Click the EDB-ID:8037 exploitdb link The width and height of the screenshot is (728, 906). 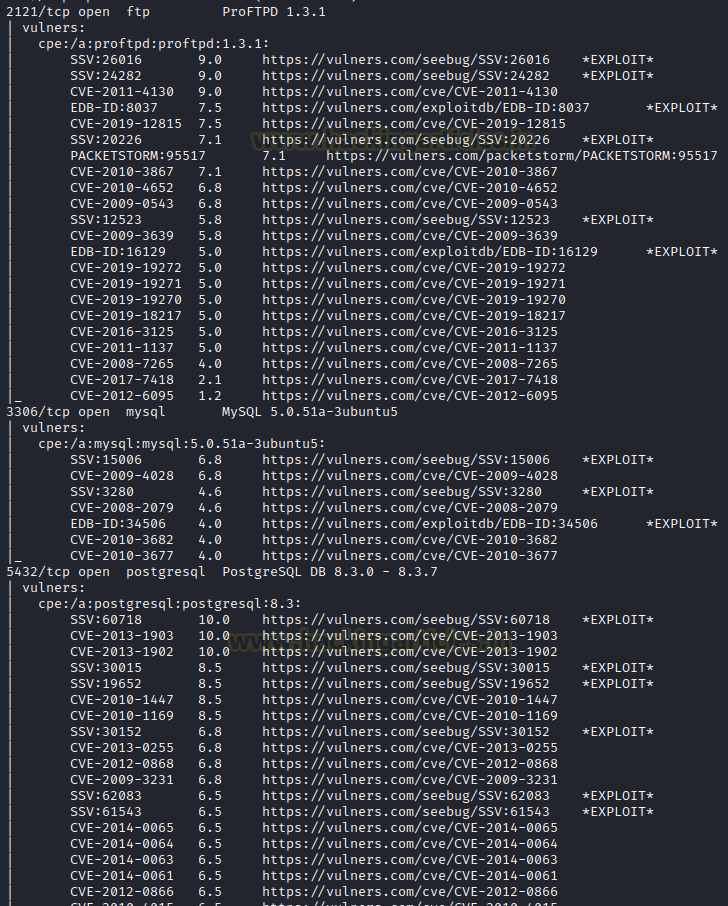click(x=426, y=108)
